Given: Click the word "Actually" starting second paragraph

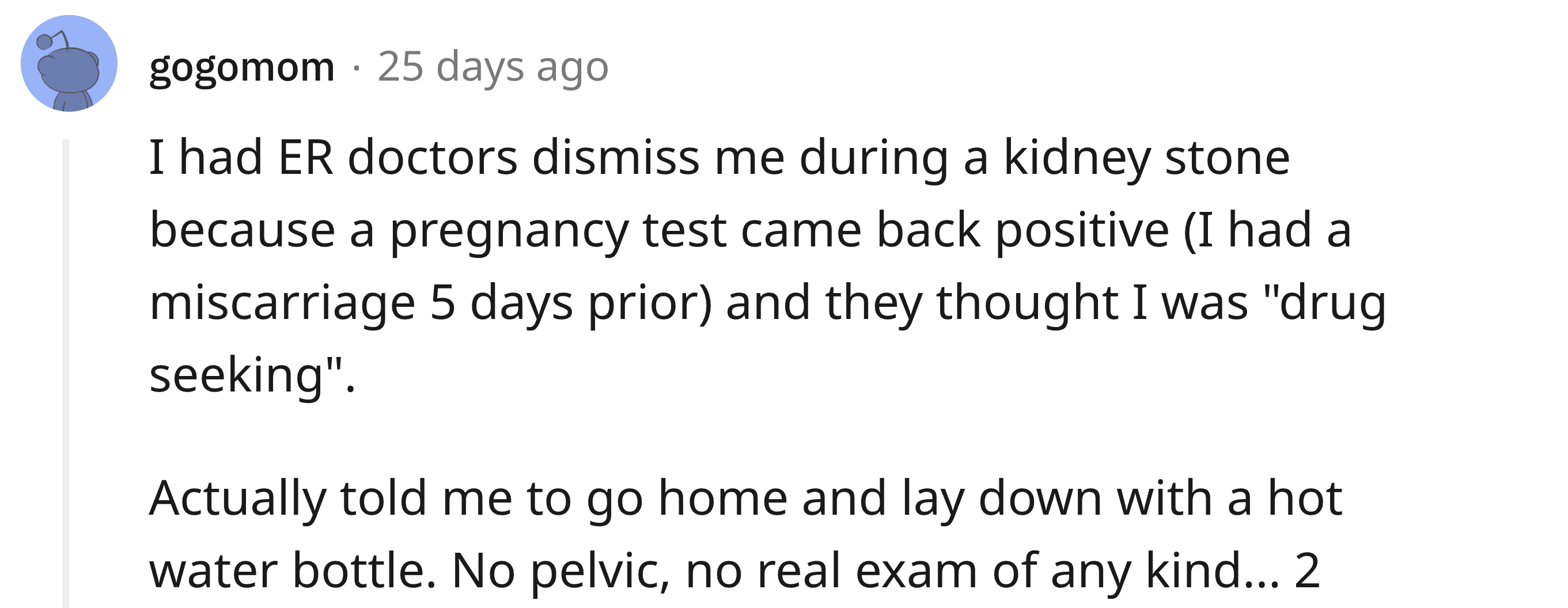Looking at the screenshot, I should (x=237, y=499).
